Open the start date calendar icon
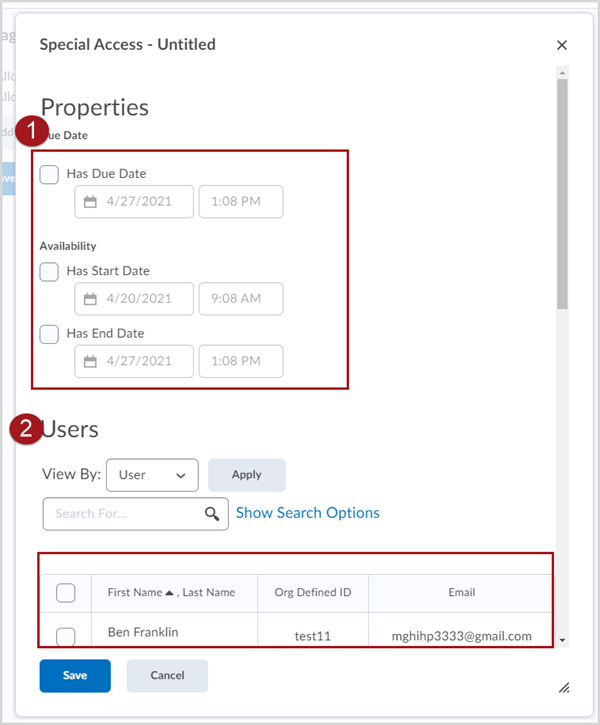This screenshot has height=725, width=600. pos(90,299)
